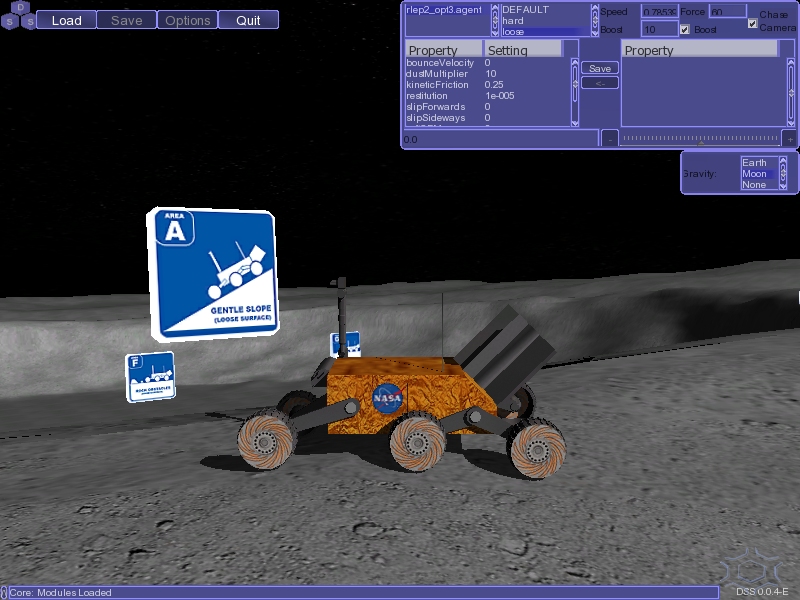Click the down arrow of the bounceVelocity property table
800x600 pixels.
point(575,123)
